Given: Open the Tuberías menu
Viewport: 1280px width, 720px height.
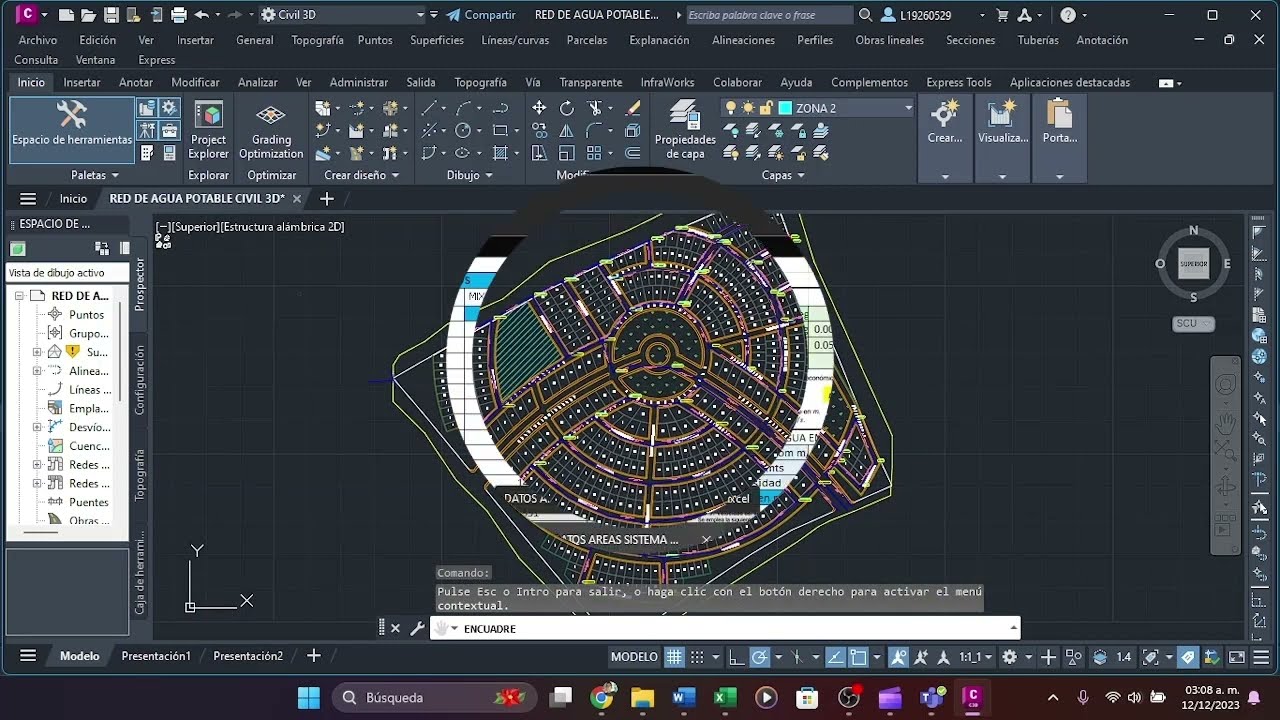Looking at the screenshot, I should point(1038,40).
